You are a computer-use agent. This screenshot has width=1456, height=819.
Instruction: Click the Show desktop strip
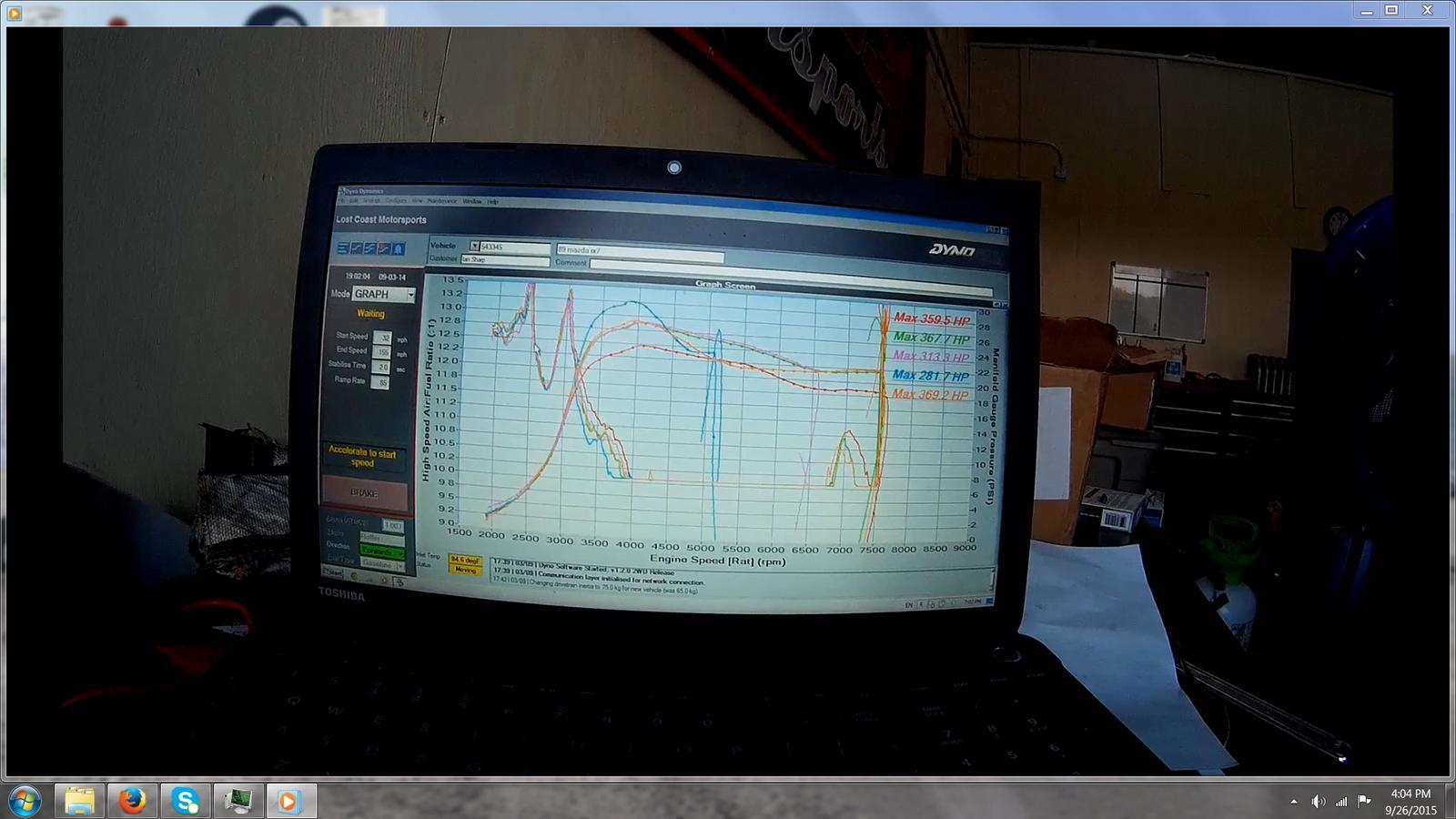tap(1451, 801)
